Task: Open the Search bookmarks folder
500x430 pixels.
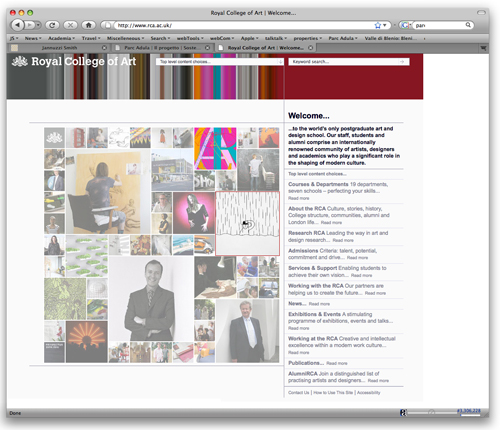Action: coord(160,38)
